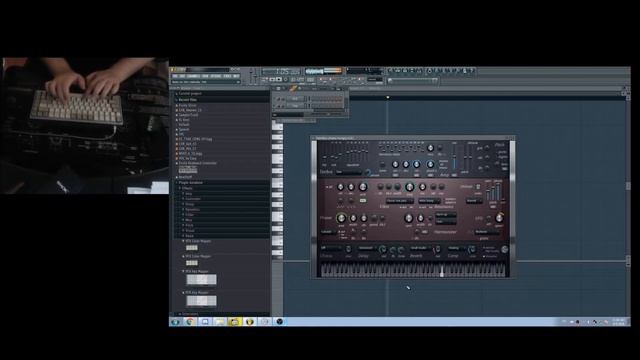
Task: Open the Comp preset dropdown
Action: point(455,248)
